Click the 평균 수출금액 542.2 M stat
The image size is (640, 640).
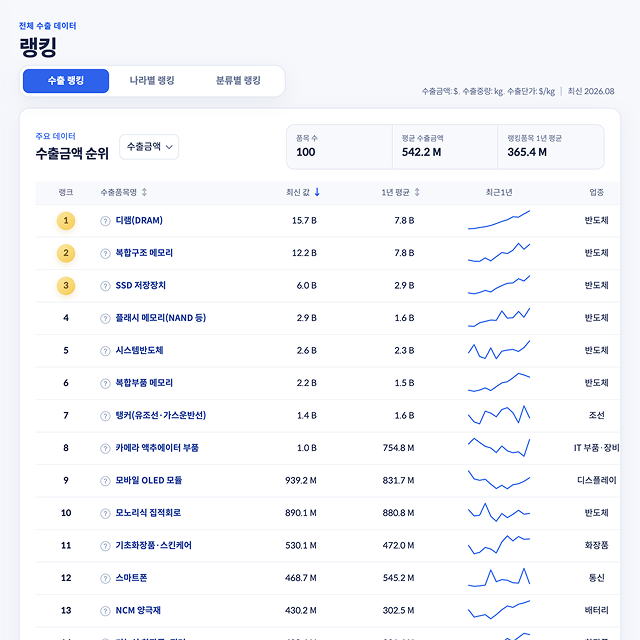click(x=445, y=147)
